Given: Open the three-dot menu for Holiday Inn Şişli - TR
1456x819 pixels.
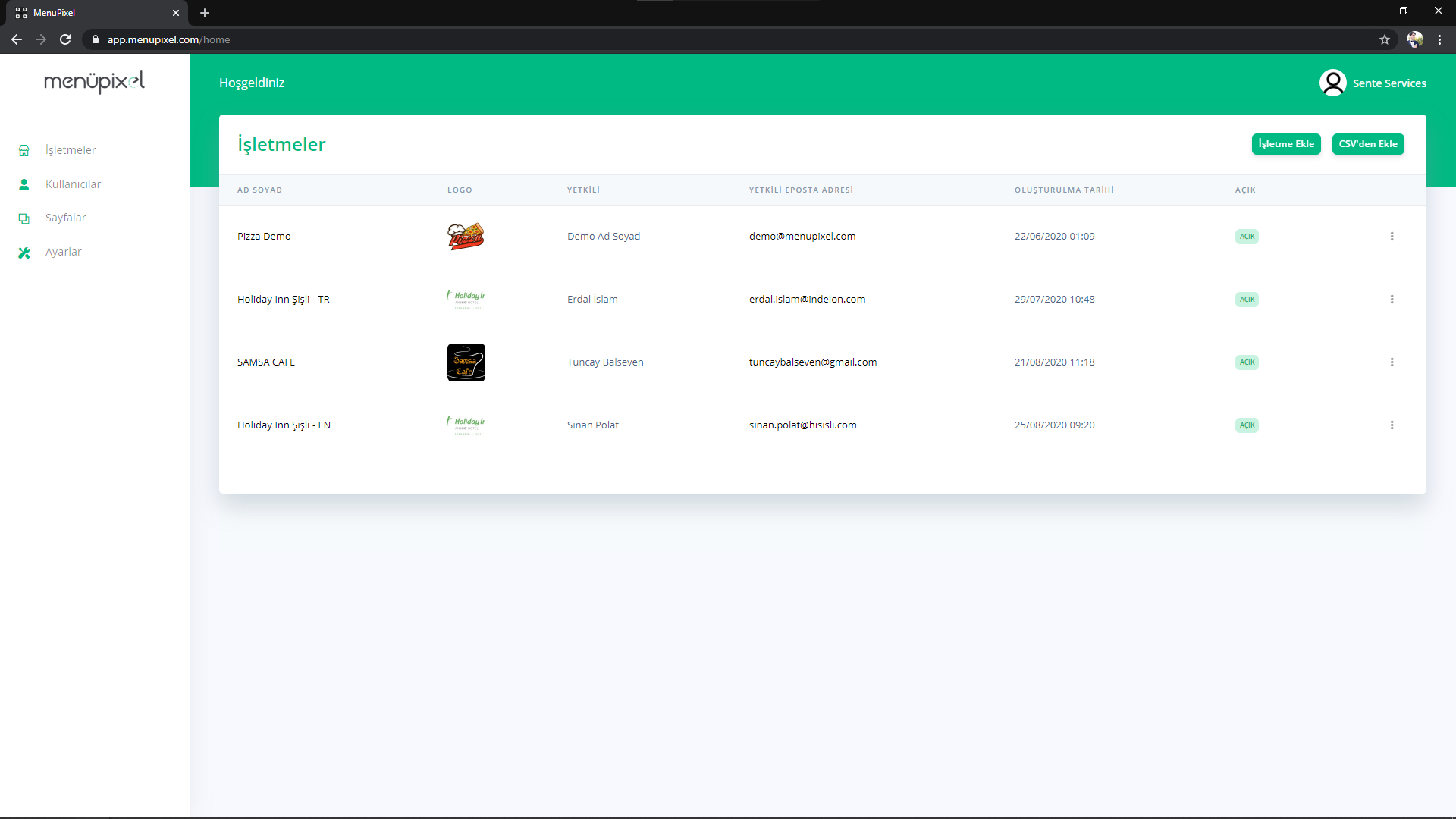Looking at the screenshot, I should (1392, 300).
